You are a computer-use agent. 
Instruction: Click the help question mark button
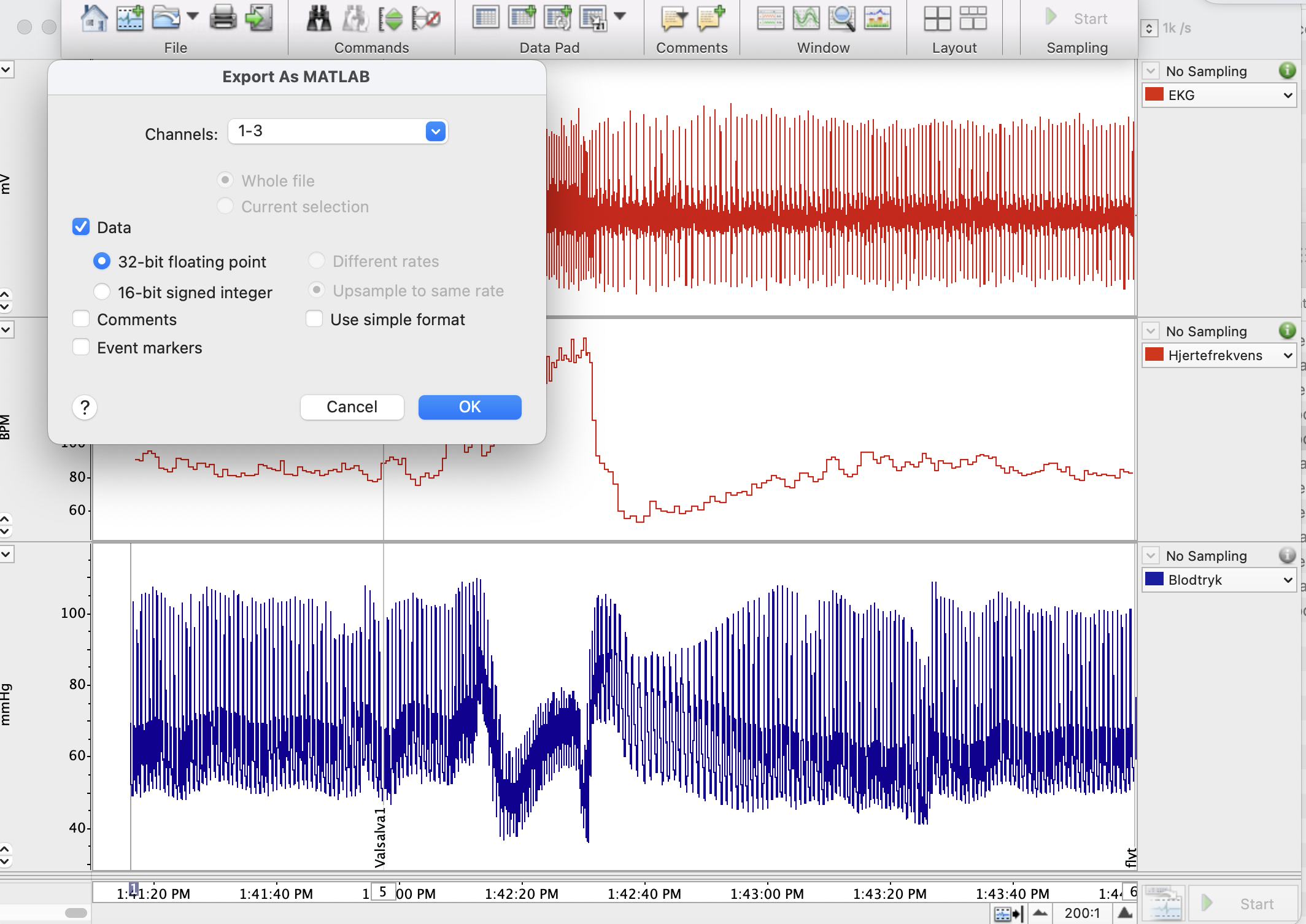coord(85,407)
